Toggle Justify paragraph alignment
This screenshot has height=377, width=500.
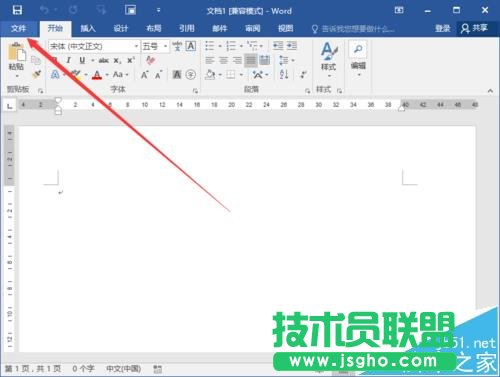(251, 60)
